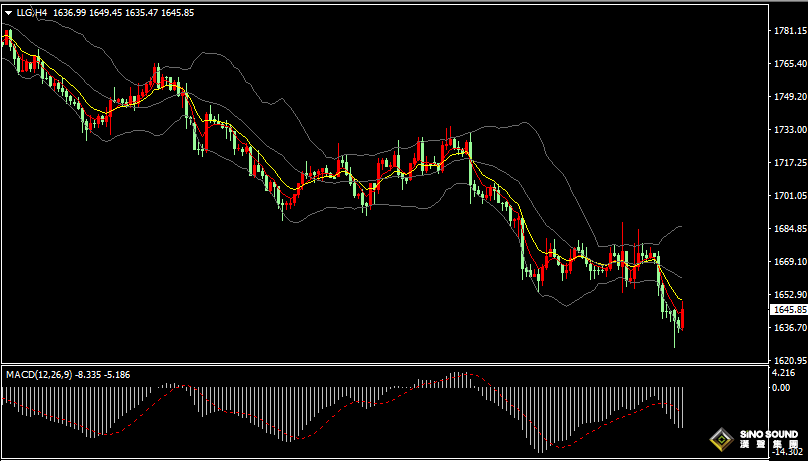The width and height of the screenshot is (808, 461).
Task: Click the 0.00 level on MACD scale
Action: pos(780,387)
